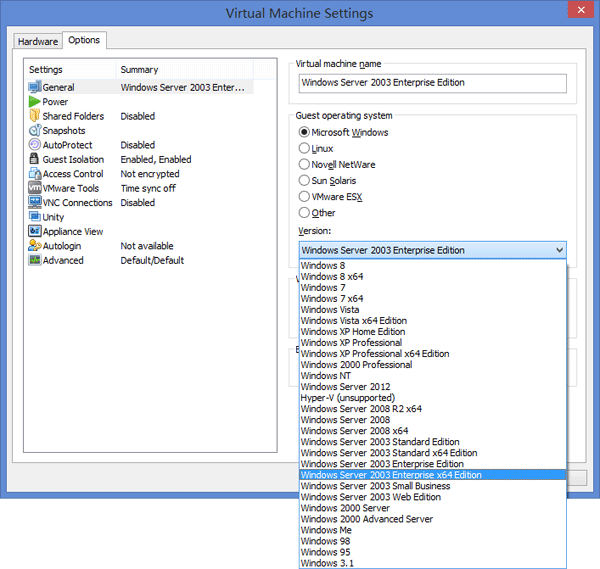Select the Linux radio button
The height and width of the screenshot is (569, 600).
pos(304,148)
